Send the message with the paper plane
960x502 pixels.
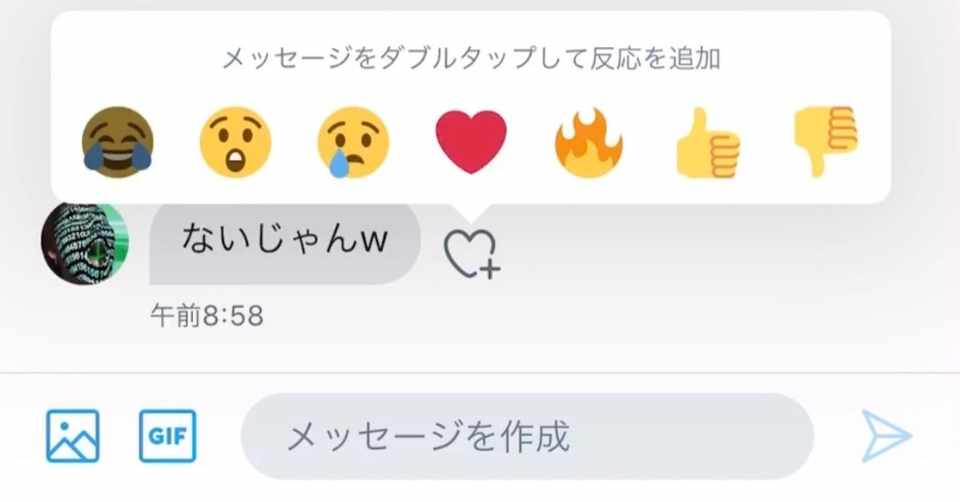(x=887, y=436)
